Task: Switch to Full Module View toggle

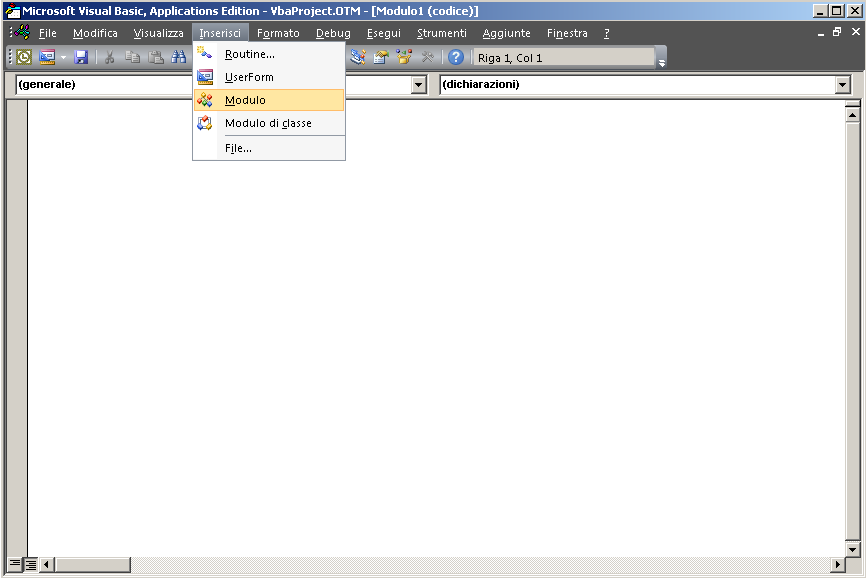Action: click(x=31, y=564)
